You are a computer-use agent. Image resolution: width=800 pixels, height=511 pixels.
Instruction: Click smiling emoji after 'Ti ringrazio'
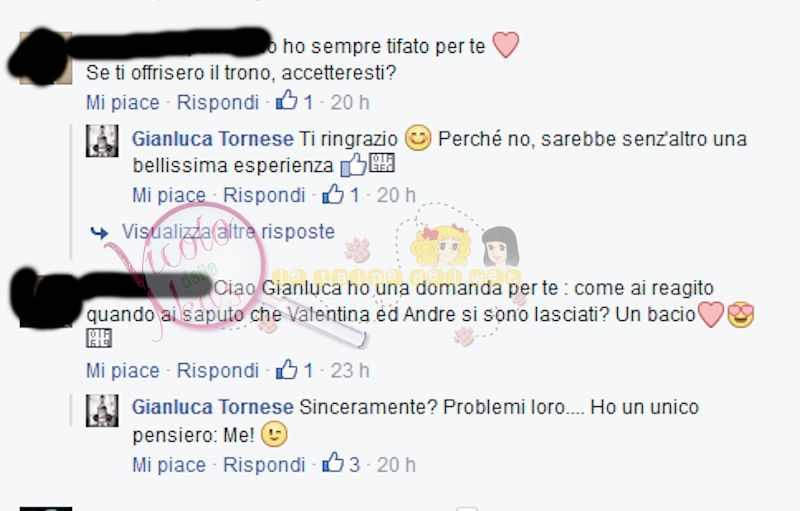[418, 138]
